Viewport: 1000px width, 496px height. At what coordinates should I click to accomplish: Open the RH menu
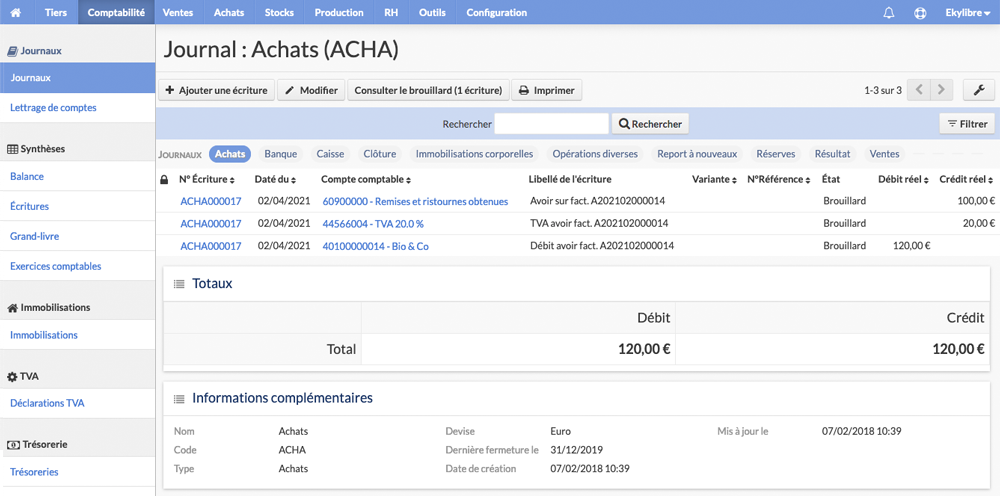tap(391, 13)
